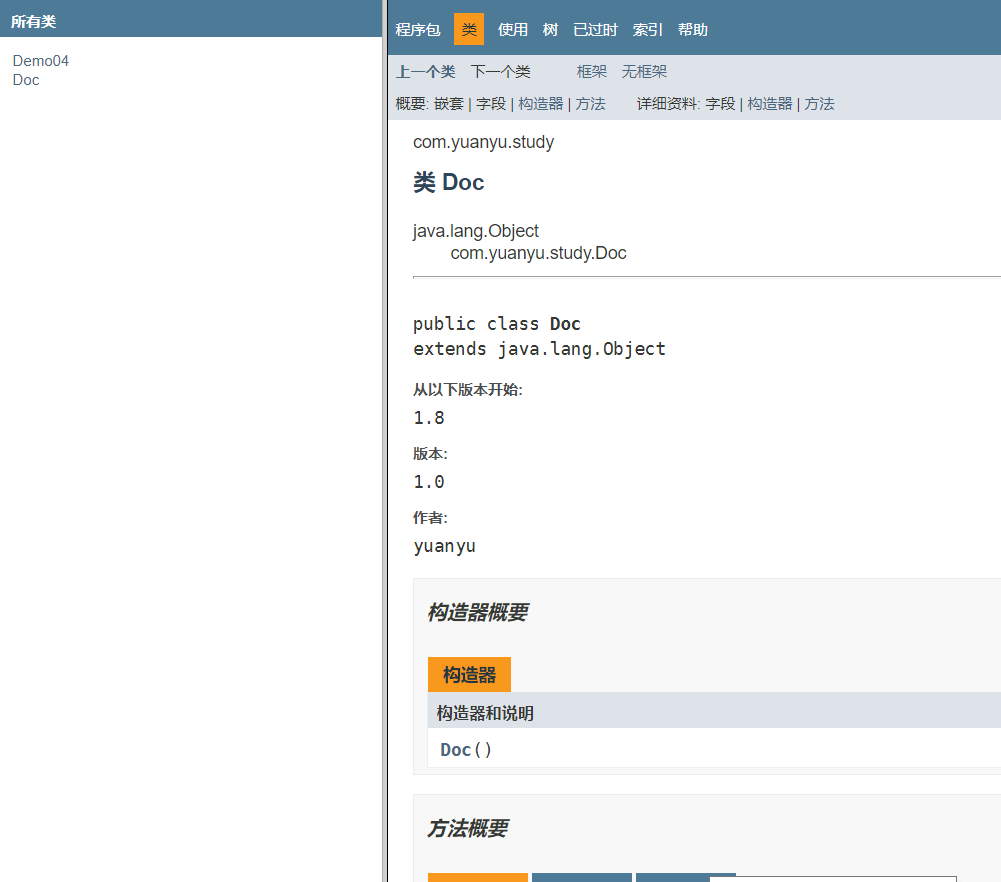
Task: Open the Doc class in sidebar
Action: tap(26, 80)
